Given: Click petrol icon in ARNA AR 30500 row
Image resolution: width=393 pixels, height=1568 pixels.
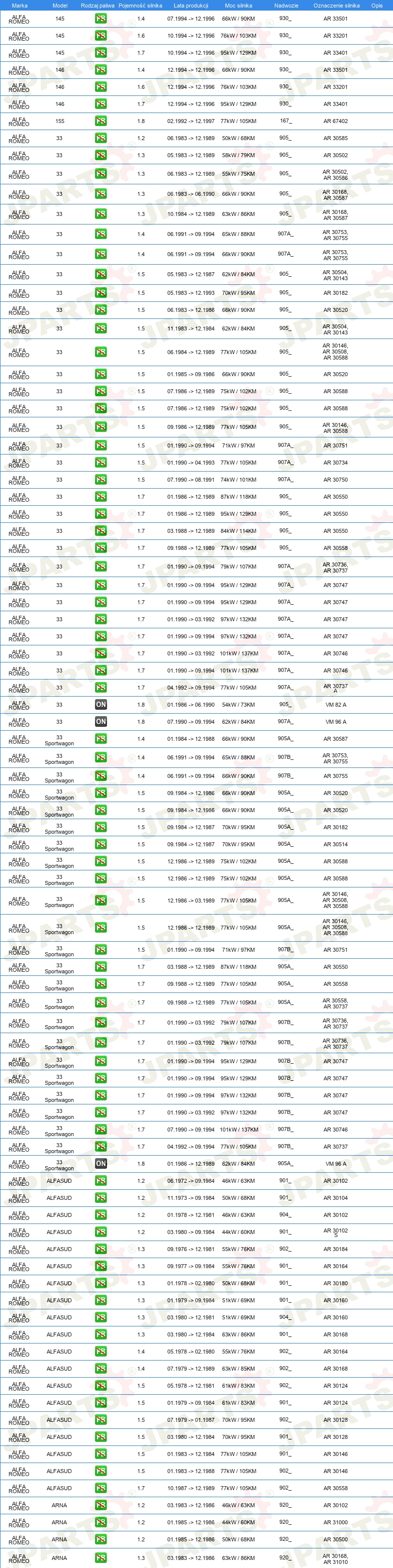Looking at the screenshot, I should [x=101, y=1539].
